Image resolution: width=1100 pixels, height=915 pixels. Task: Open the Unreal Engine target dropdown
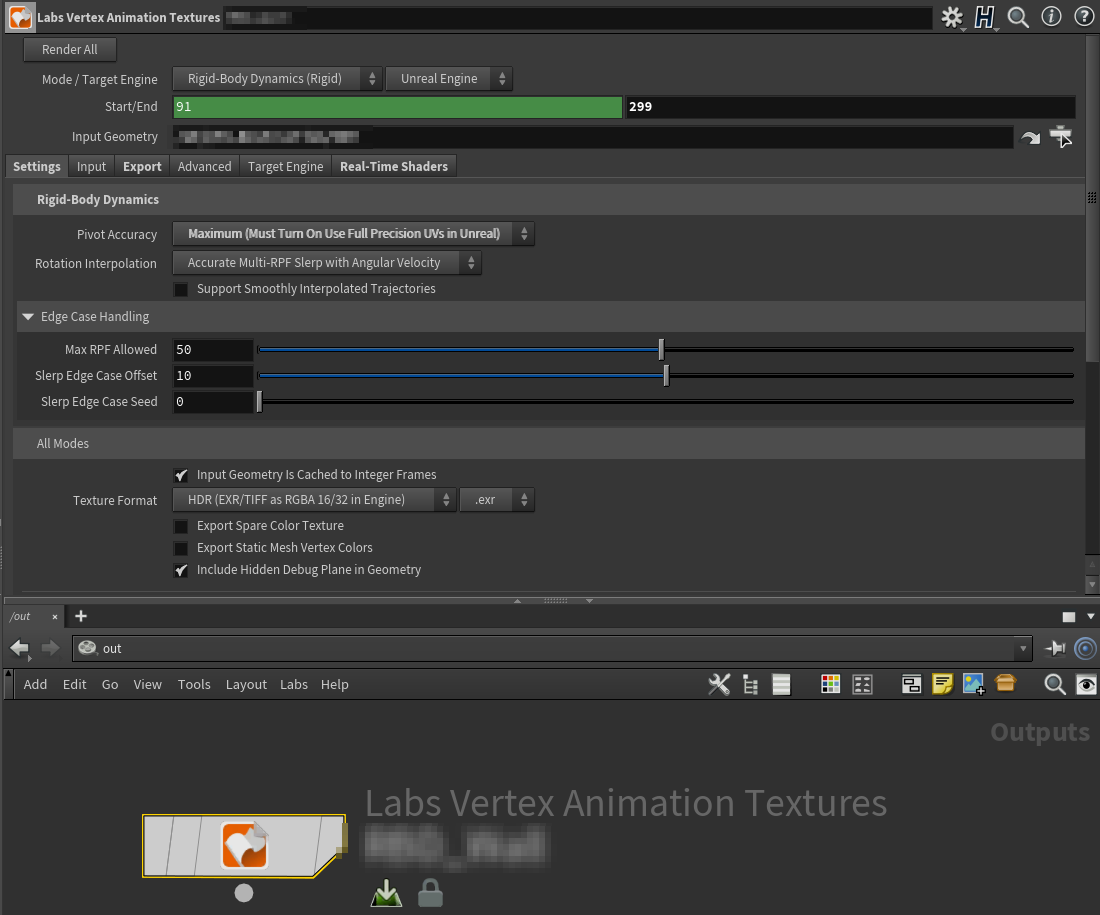[449, 79]
